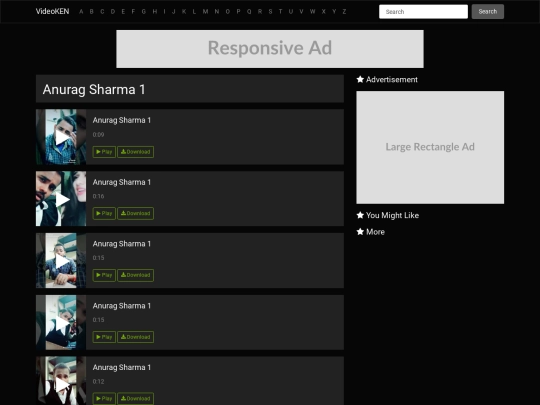This screenshot has height=405, width=540.
Task: Click the star icon beside More
Action: [x=360, y=232]
